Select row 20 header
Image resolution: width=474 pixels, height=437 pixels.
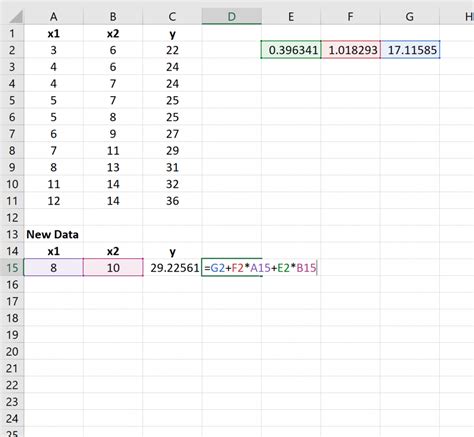(x=12, y=351)
